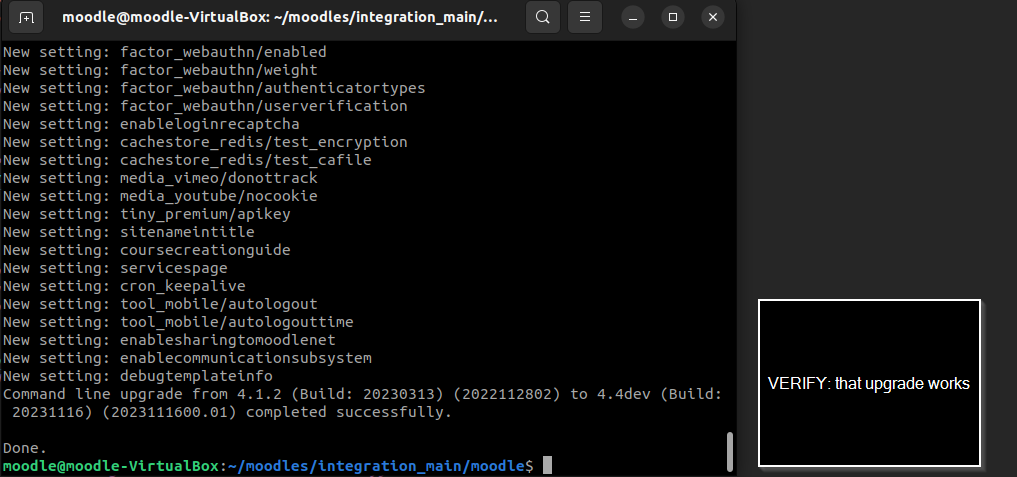Screen dimensions: 1017x477
Task: Click the terminal cursor block at the prompt
Action: (547, 465)
